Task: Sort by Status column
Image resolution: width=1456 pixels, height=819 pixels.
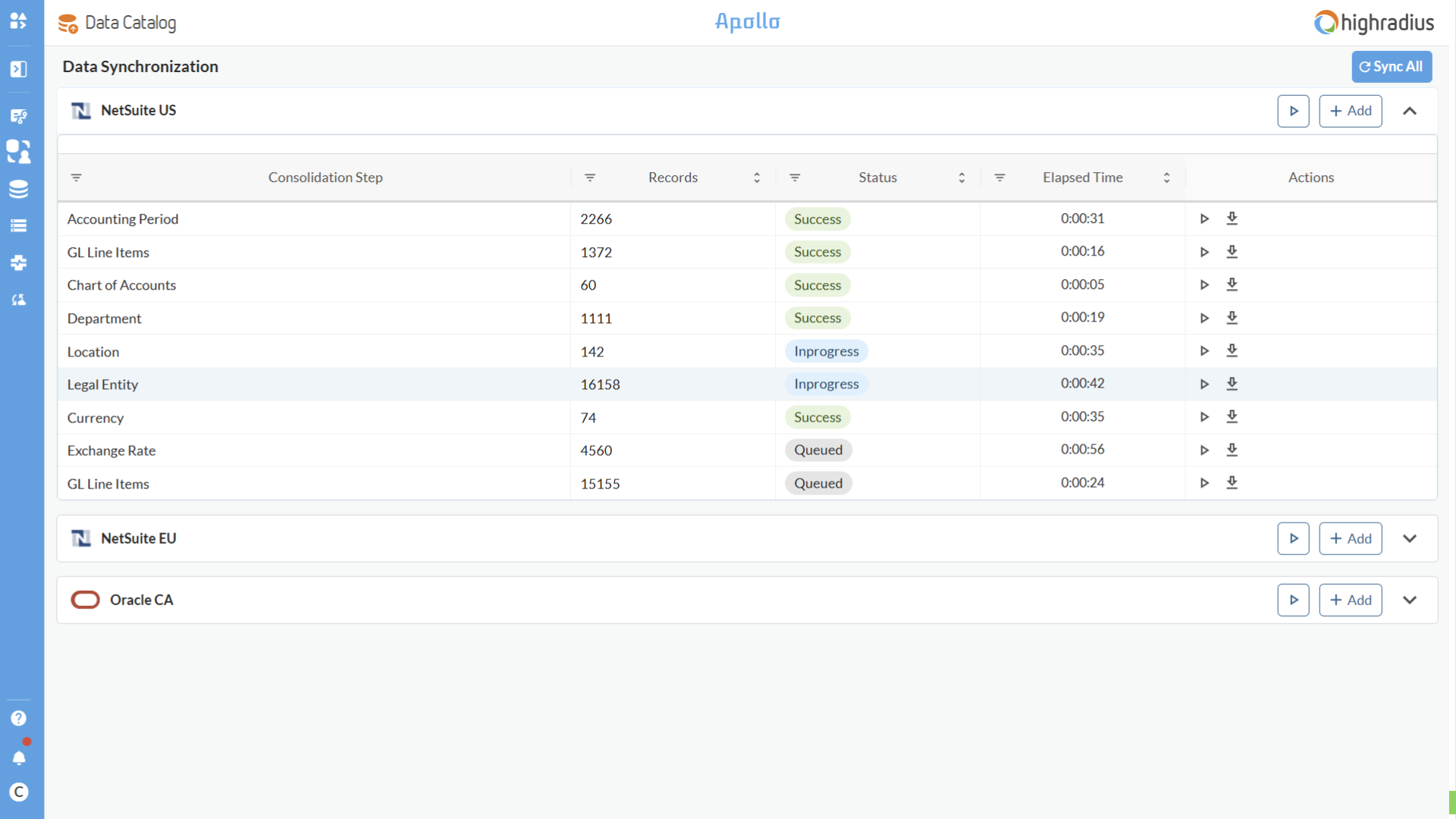Action: (962, 177)
